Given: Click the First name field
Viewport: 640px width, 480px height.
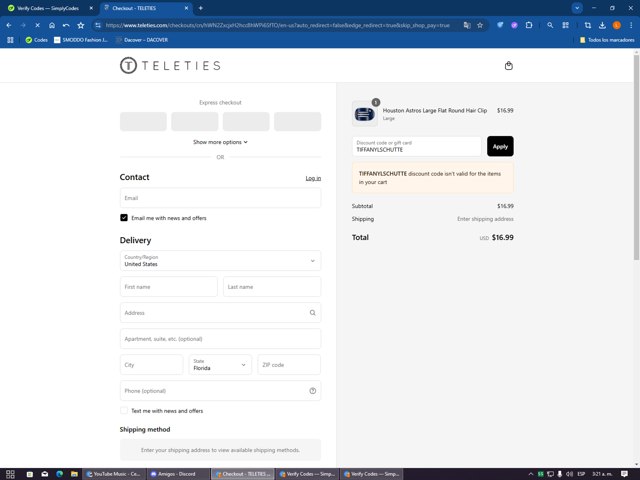Looking at the screenshot, I should (x=169, y=287).
